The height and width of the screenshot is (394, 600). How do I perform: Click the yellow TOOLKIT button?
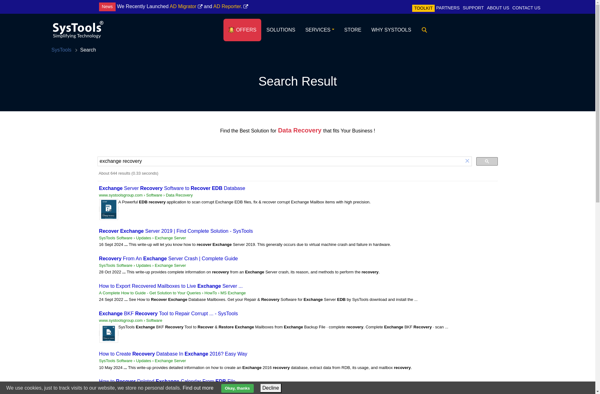423,8
